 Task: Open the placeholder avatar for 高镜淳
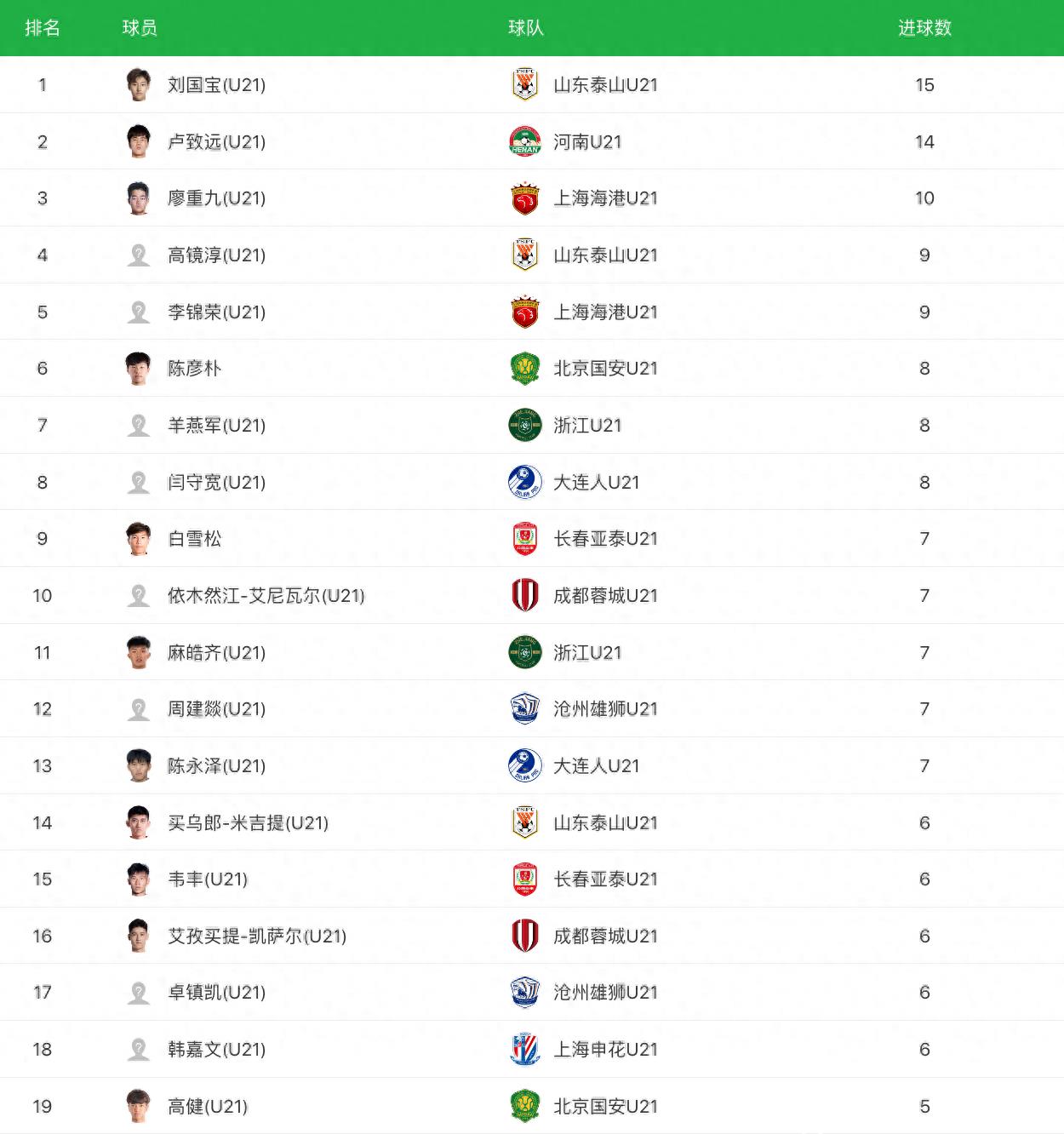138,255
